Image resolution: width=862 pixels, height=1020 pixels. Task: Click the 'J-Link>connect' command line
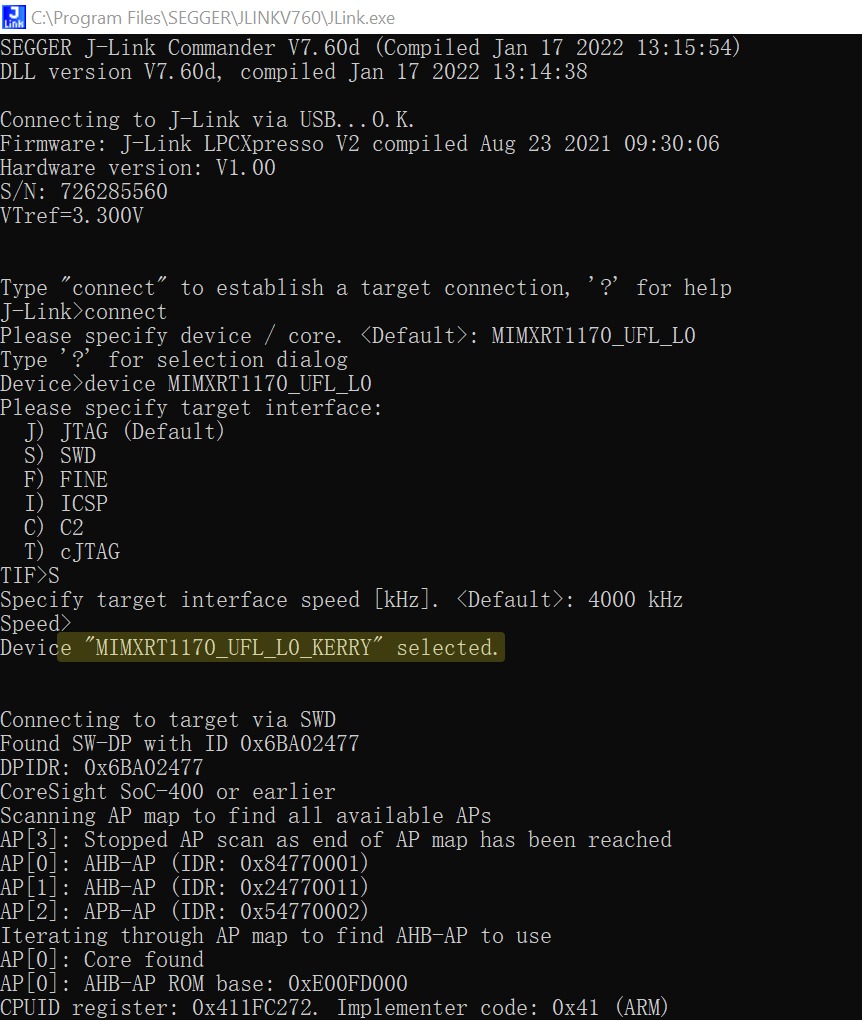click(x=84, y=312)
